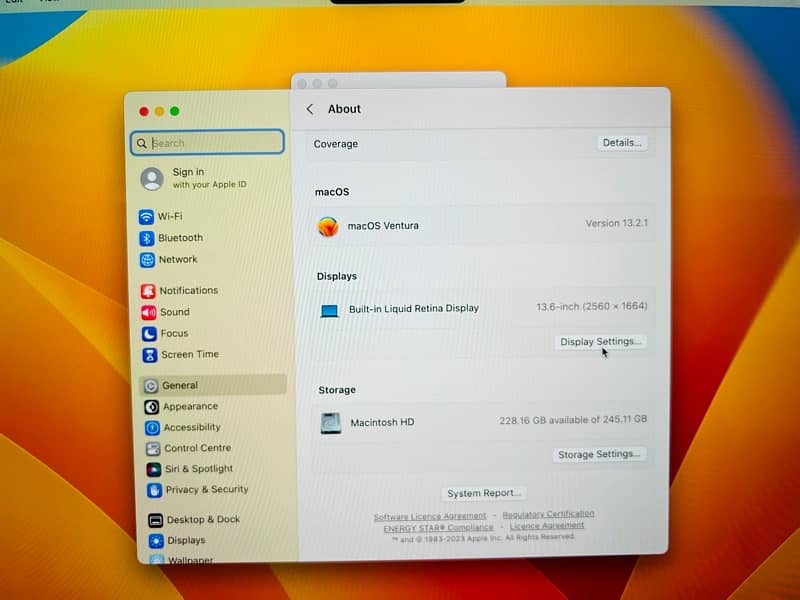This screenshot has width=800, height=600.
Task: Click the Macintosh HD drive icon
Action: tap(331, 423)
